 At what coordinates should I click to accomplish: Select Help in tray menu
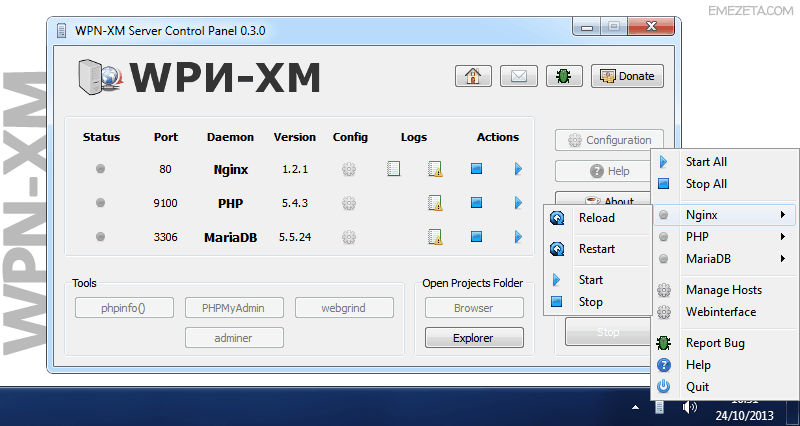point(724,365)
